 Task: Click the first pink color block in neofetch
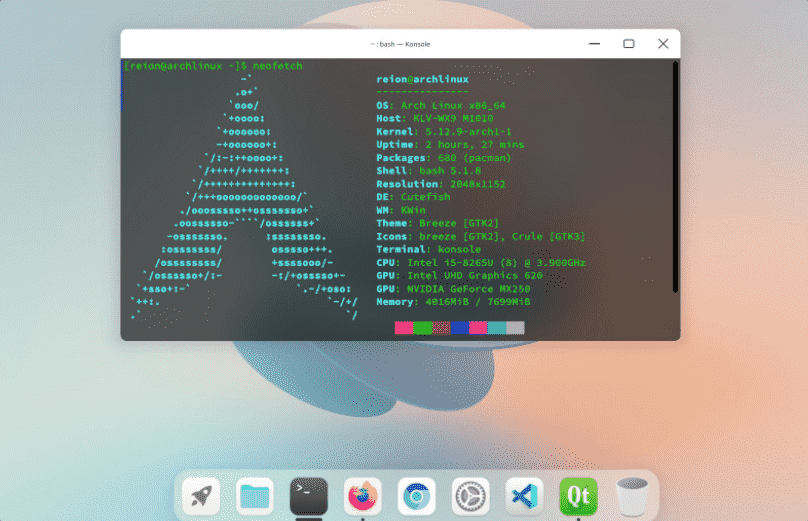click(x=403, y=328)
